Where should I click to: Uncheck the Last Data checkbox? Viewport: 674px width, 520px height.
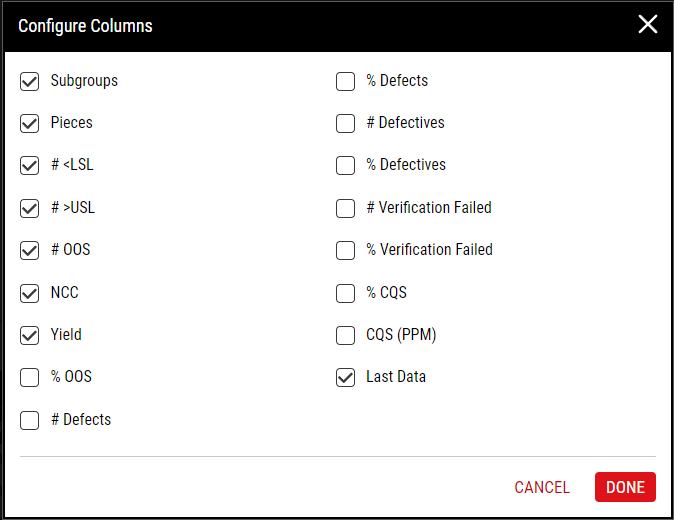coord(345,377)
